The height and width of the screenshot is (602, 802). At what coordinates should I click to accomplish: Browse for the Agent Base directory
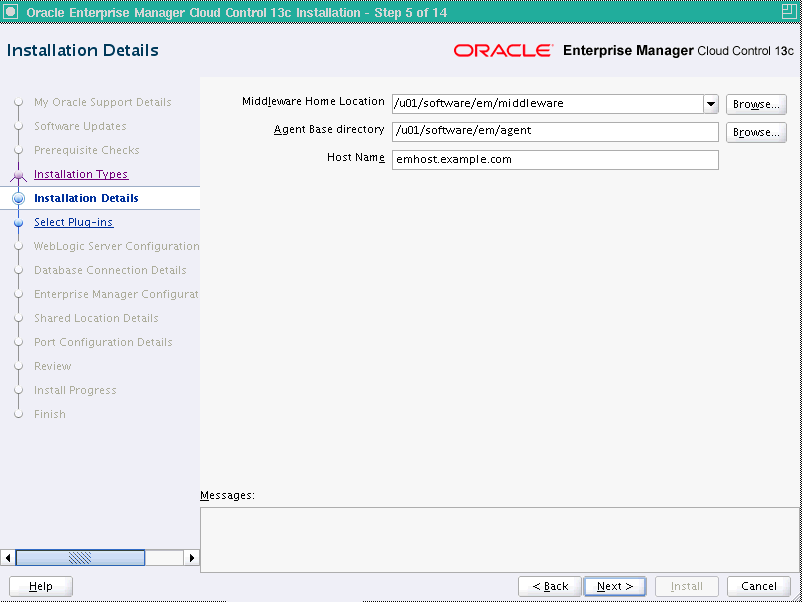tap(756, 132)
